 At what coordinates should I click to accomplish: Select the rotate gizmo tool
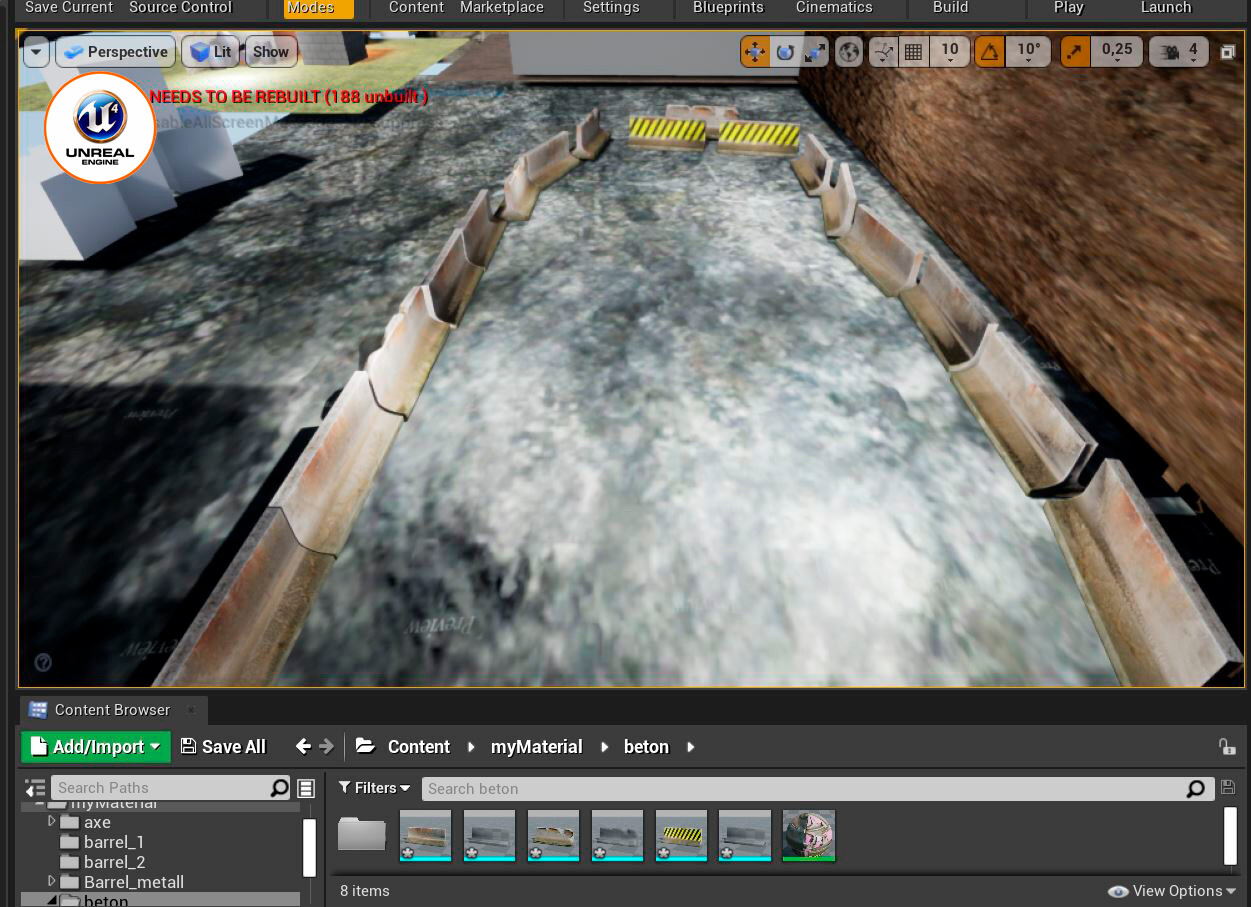pos(785,52)
